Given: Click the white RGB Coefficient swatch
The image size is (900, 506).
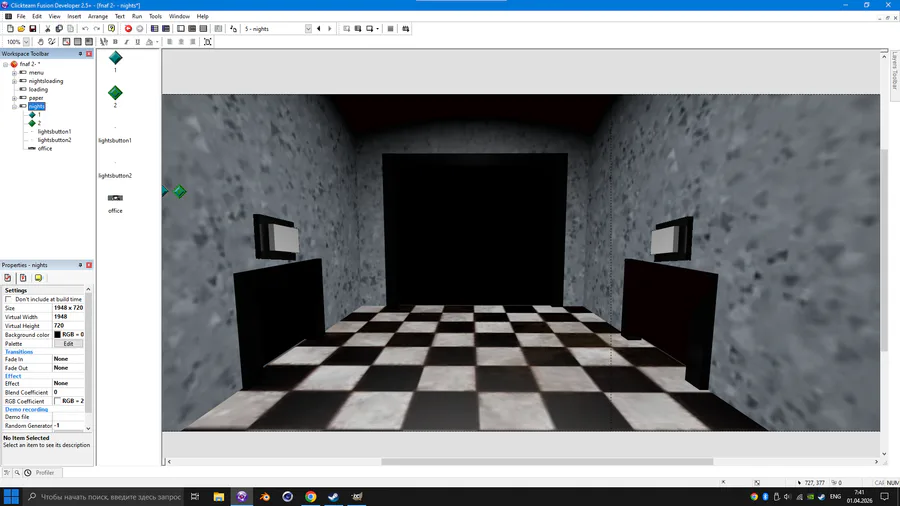Looking at the screenshot, I should [x=57, y=401].
